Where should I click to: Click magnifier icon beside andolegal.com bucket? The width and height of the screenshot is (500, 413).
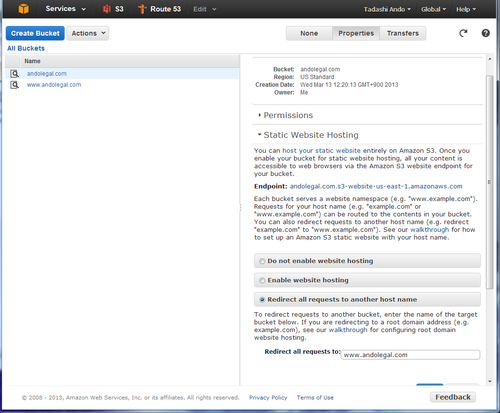pyautogui.click(x=14, y=74)
